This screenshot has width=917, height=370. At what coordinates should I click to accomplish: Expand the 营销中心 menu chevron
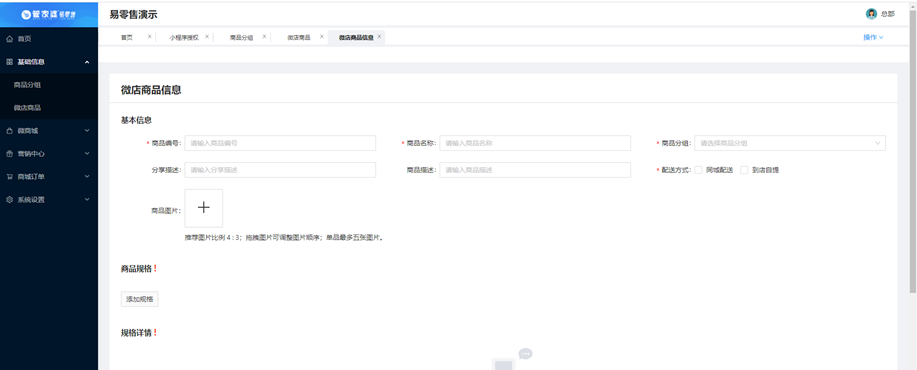point(87,154)
